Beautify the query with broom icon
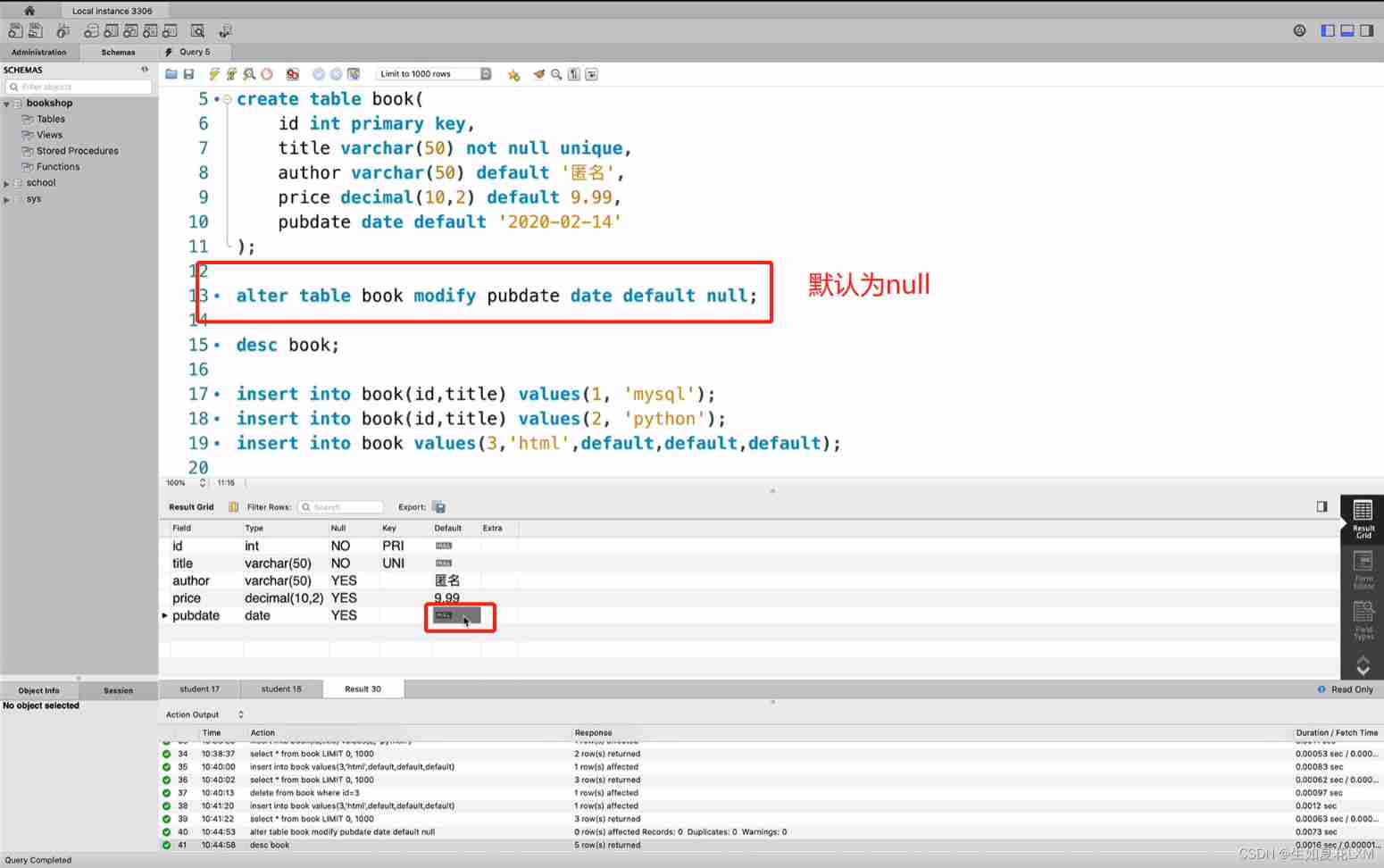 point(539,74)
